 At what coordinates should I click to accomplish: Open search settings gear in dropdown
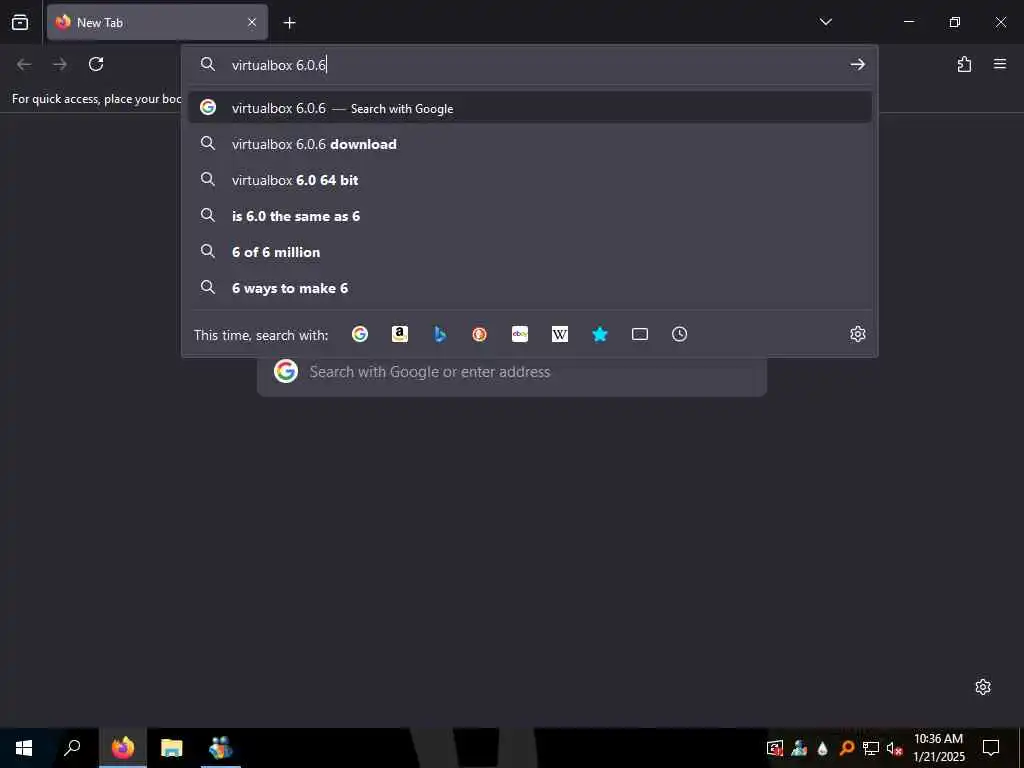coord(857,334)
